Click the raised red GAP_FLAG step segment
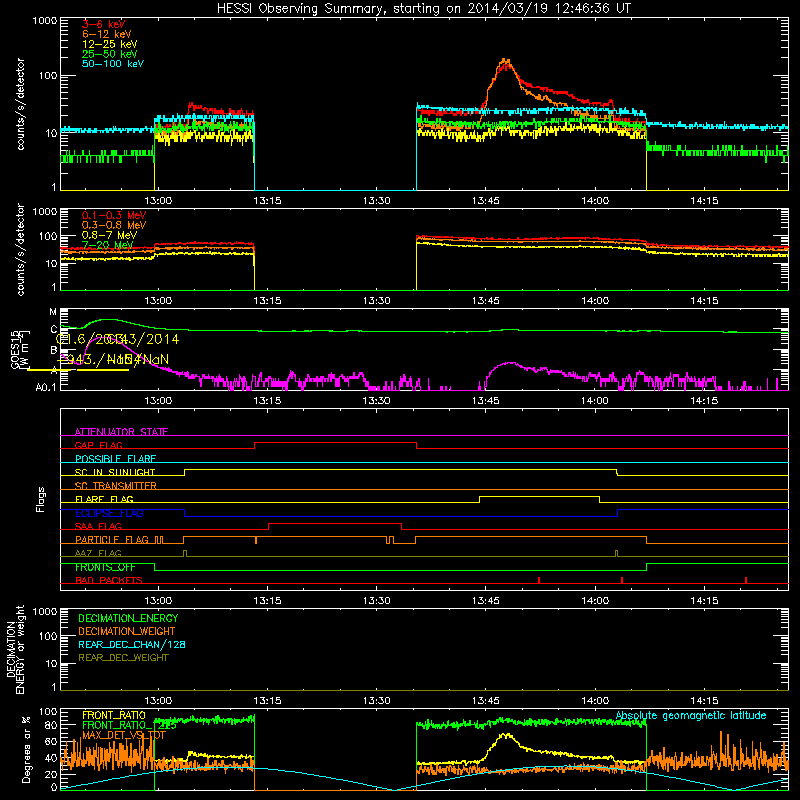 (335, 443)
